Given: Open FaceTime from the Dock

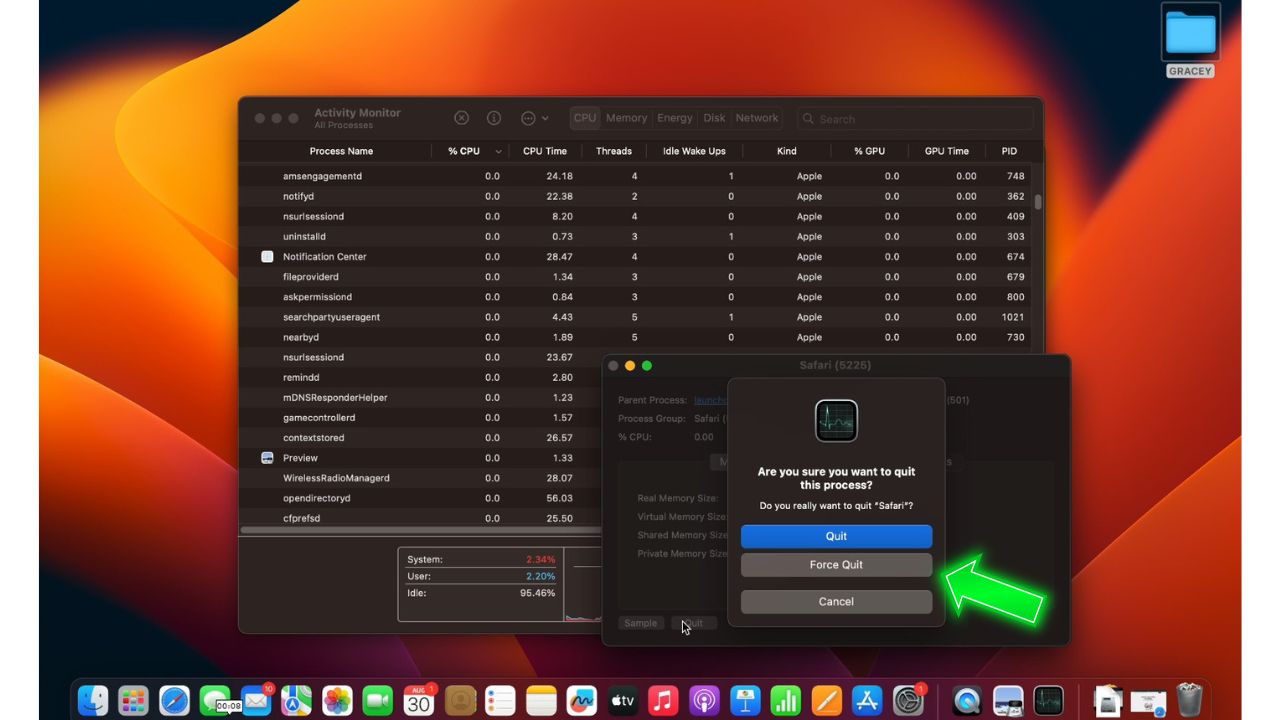Looking at the screenshot, I should (378, 700).
